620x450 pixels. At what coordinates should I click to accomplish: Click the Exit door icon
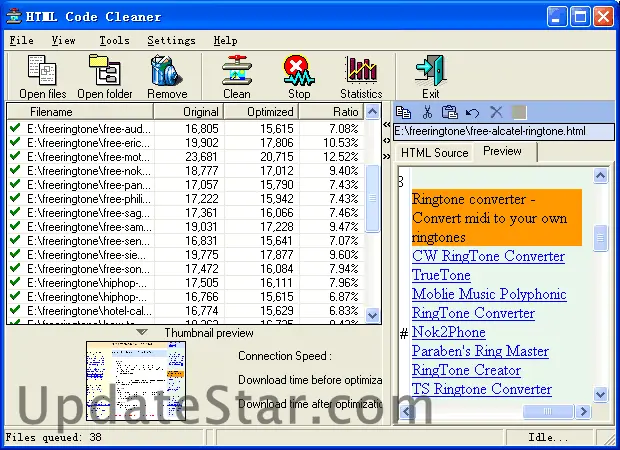point(430,70)
